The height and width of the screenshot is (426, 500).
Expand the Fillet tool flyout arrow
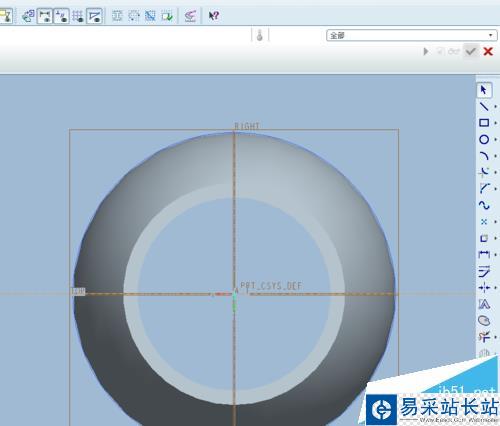(x=495, y=172)
